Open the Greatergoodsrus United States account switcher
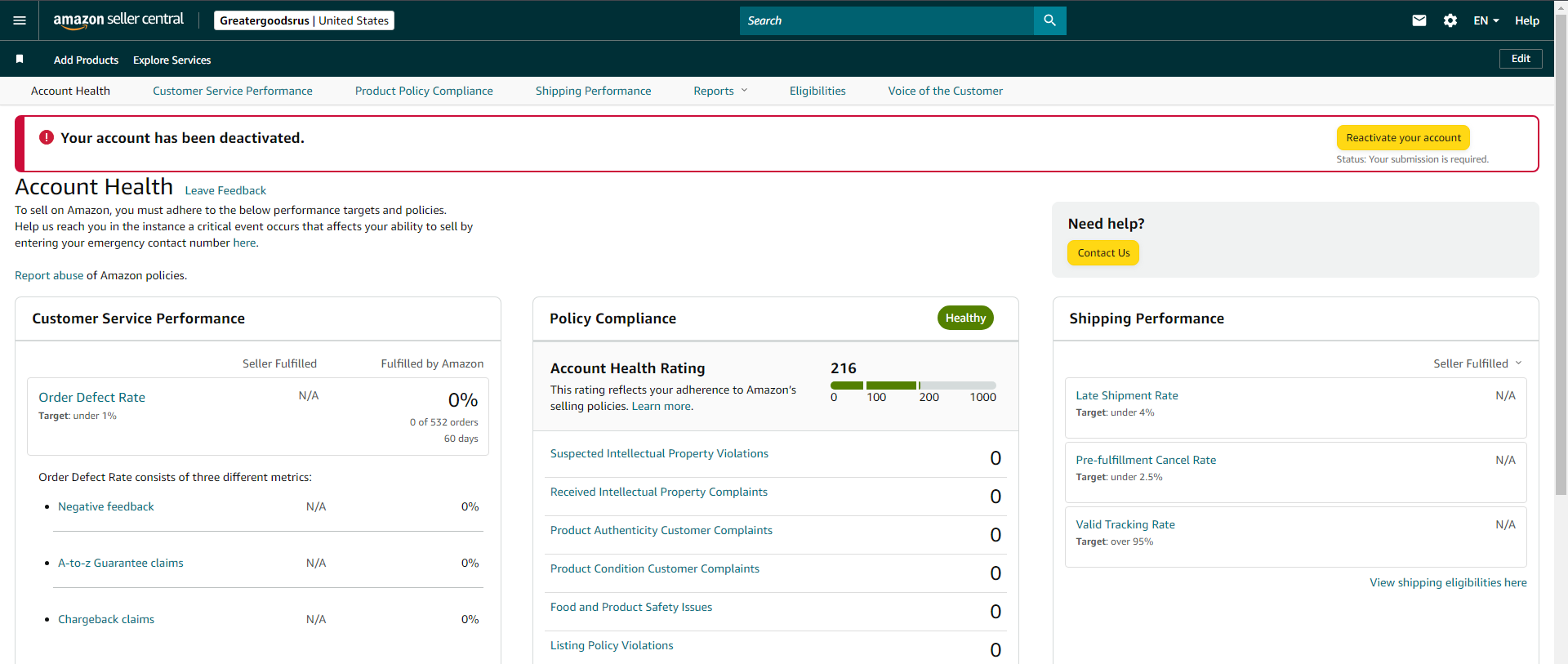1568x664 pixels. [304, 20]
